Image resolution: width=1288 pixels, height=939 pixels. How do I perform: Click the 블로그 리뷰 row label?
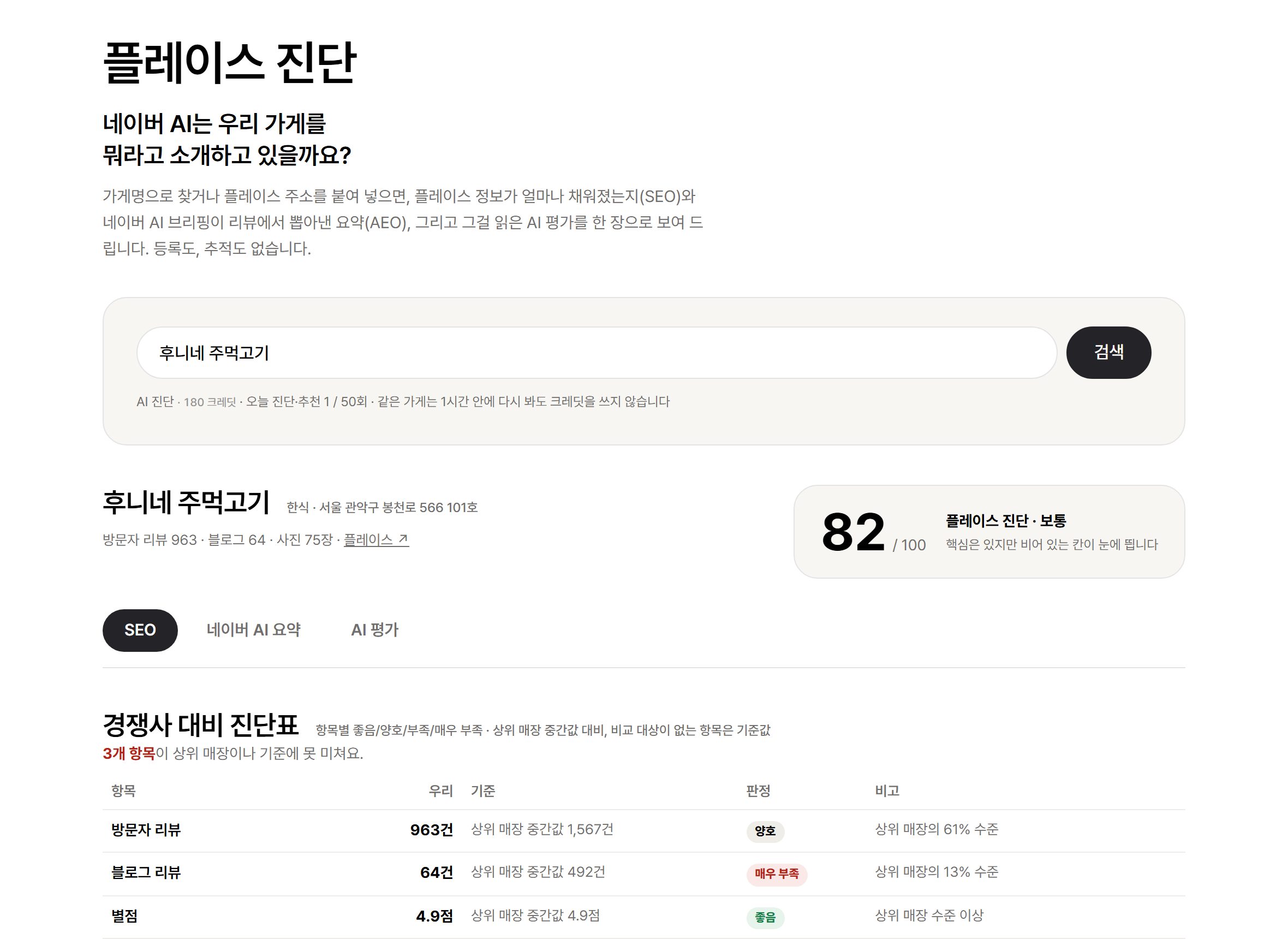click(146, 872)
